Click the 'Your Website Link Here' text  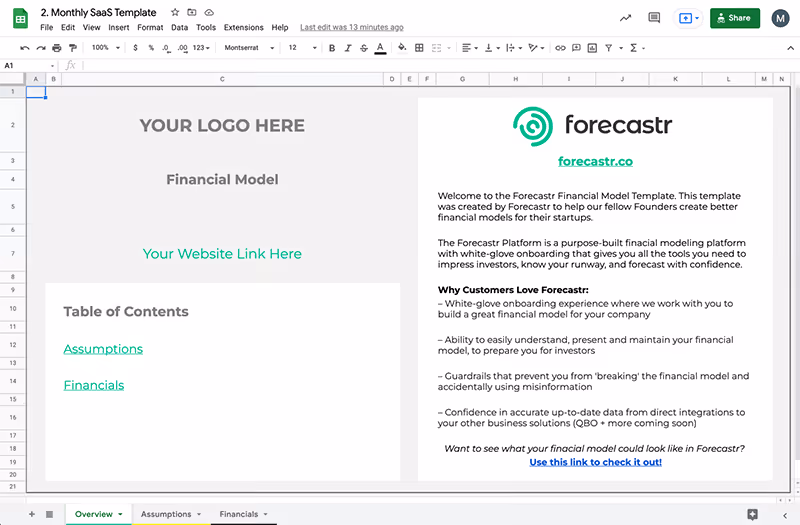point(222,254)
